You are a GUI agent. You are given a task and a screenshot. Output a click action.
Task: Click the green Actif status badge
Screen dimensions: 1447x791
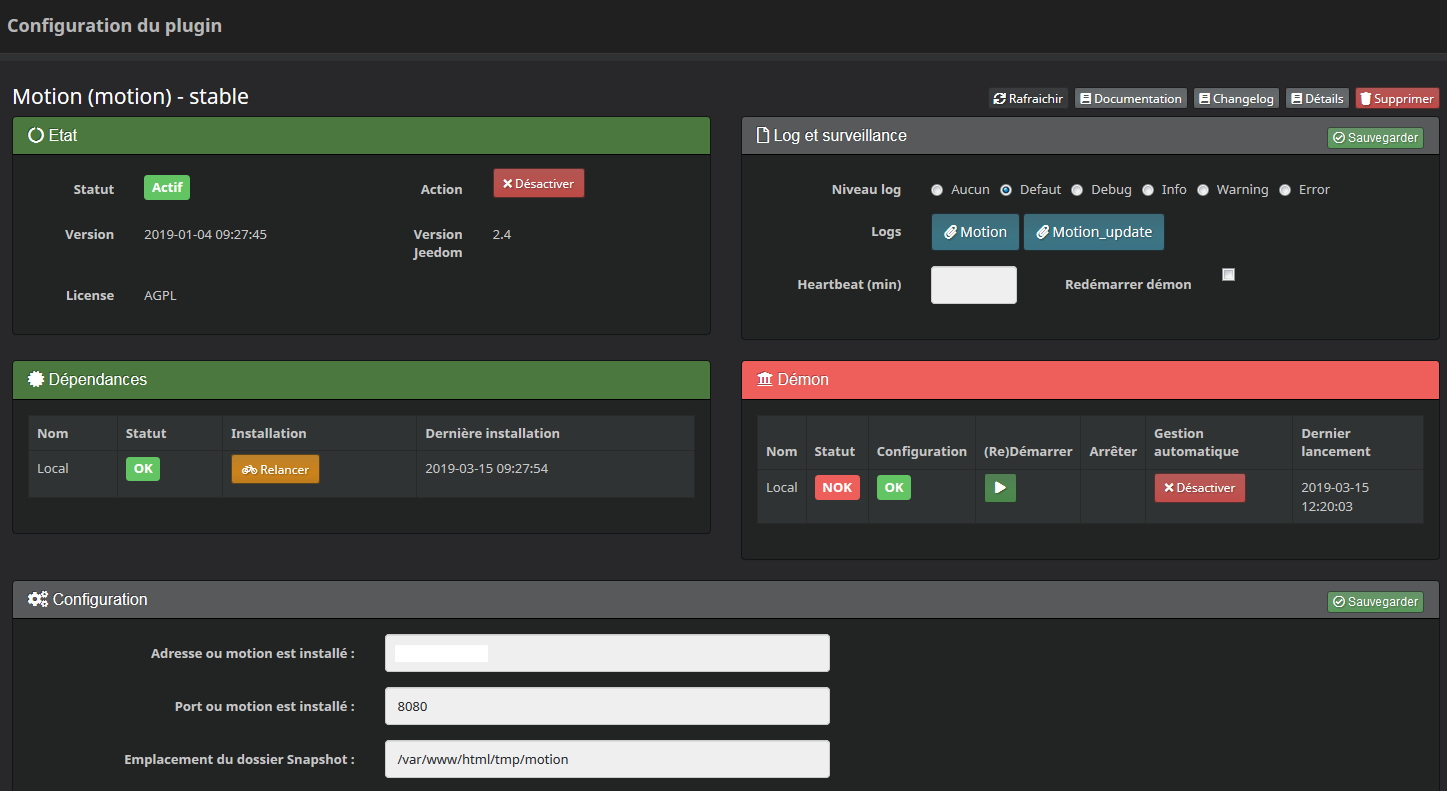(x=167, y=187)
